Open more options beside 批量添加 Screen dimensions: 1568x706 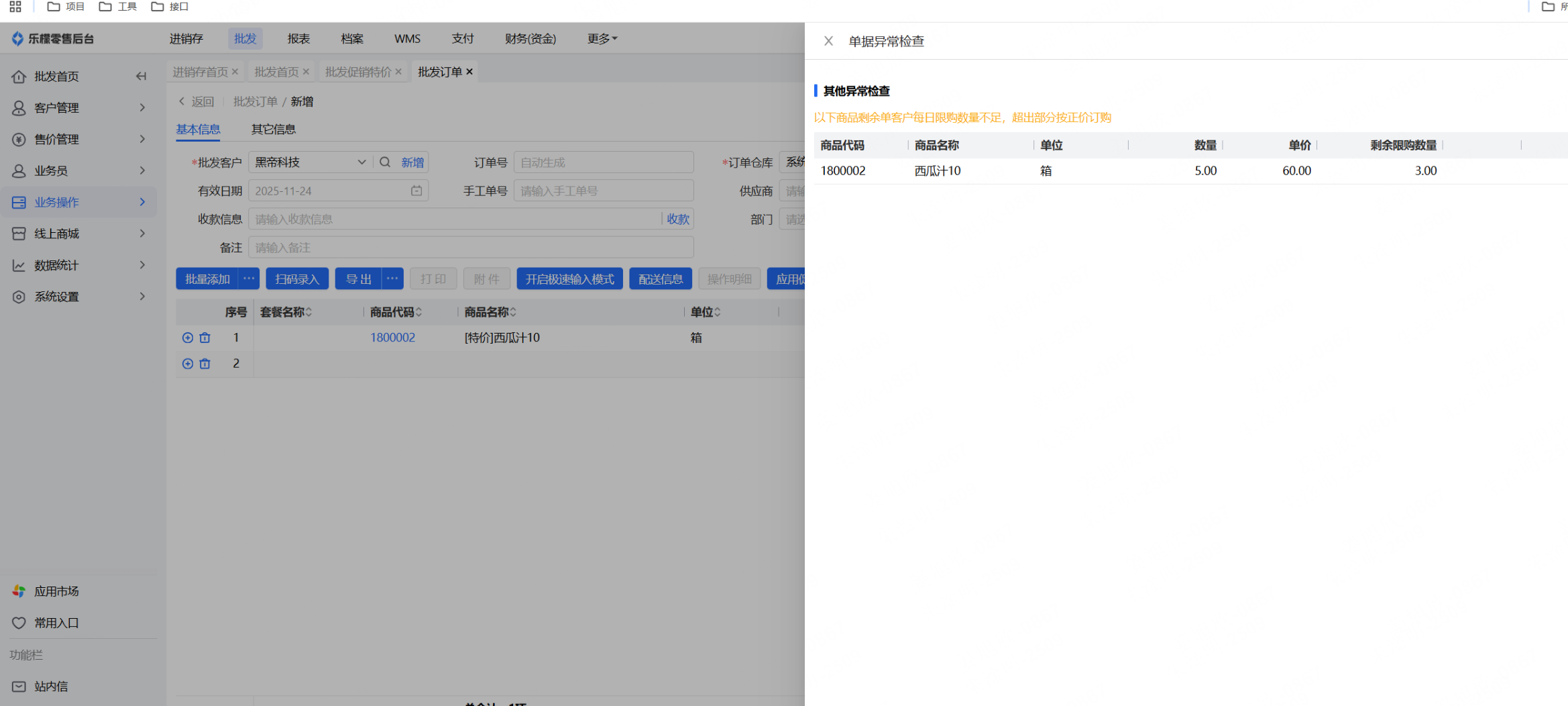249,279
